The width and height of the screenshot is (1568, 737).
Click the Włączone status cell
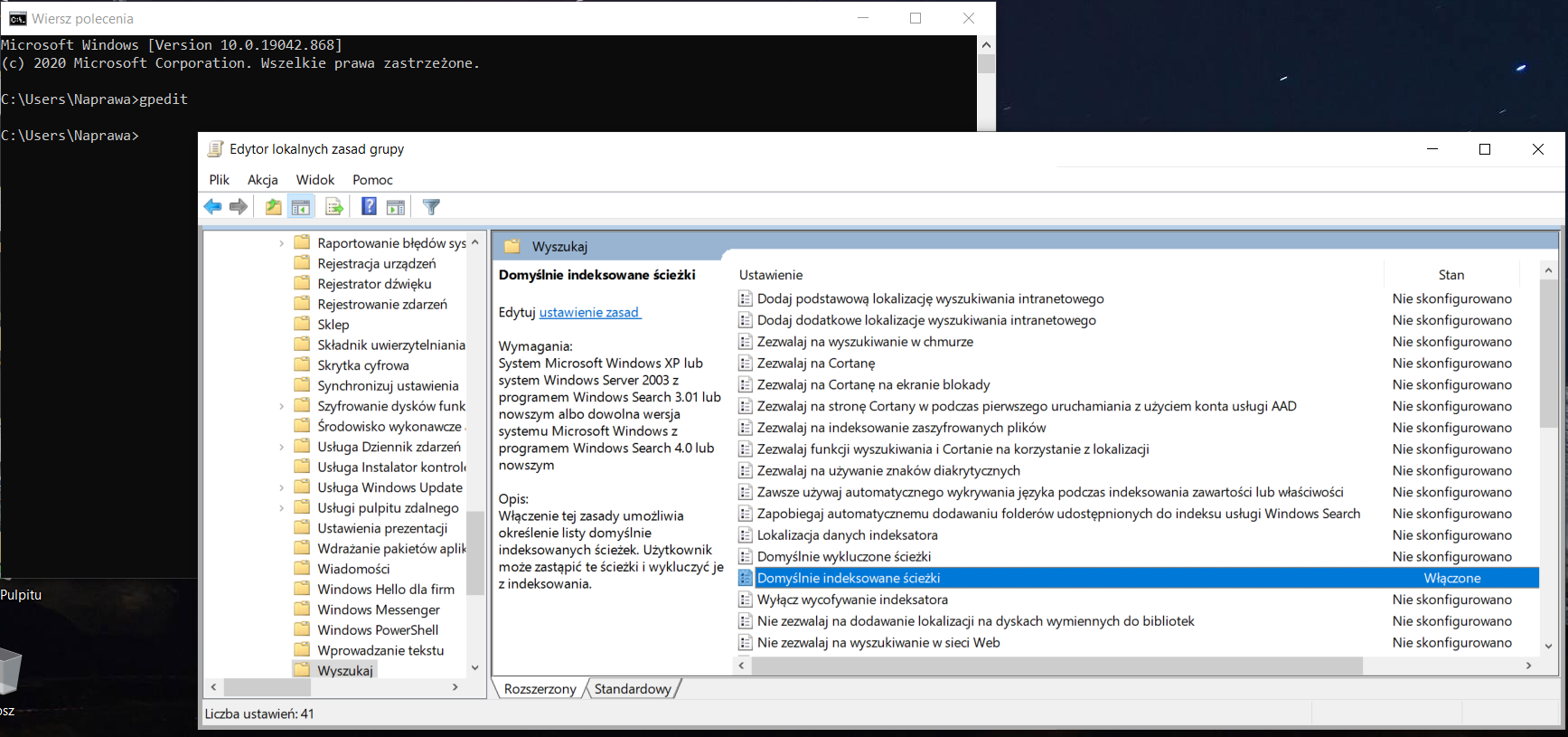1452,578
